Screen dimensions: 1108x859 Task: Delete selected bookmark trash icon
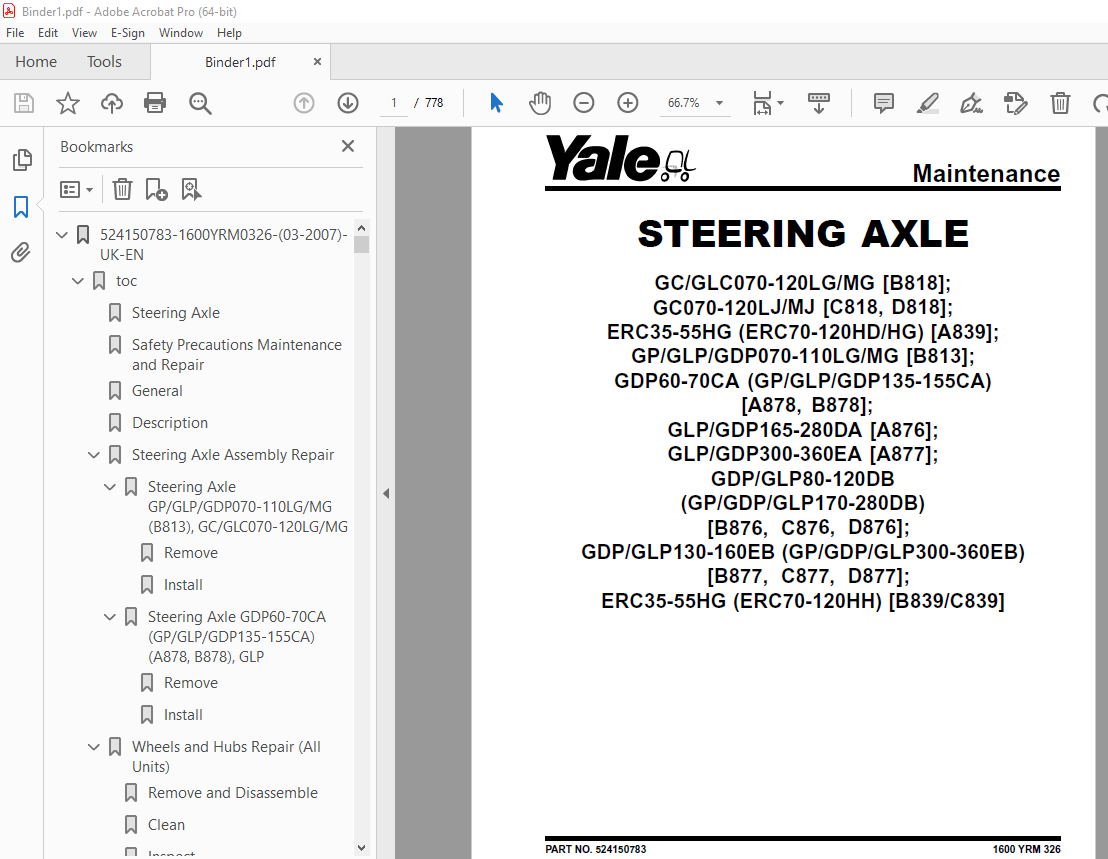(122, 189)
